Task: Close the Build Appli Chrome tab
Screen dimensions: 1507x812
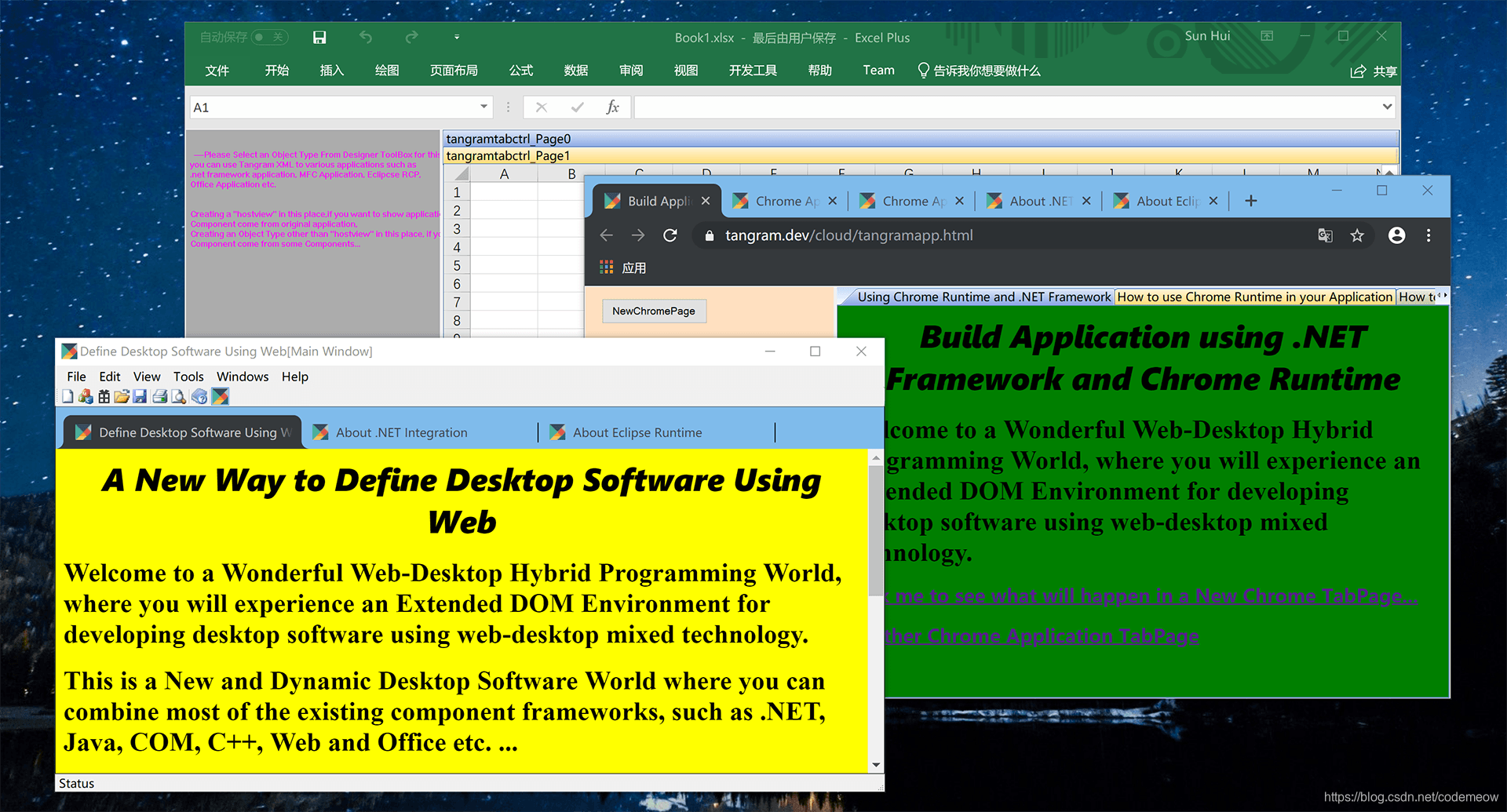Action: (x=706, y=202)
